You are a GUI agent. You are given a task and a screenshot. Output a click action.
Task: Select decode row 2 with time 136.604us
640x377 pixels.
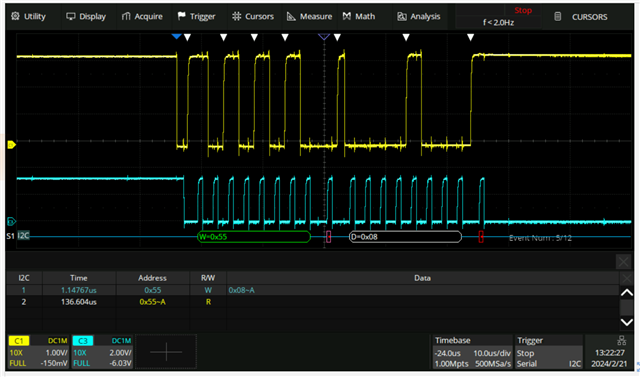point(313,302)
